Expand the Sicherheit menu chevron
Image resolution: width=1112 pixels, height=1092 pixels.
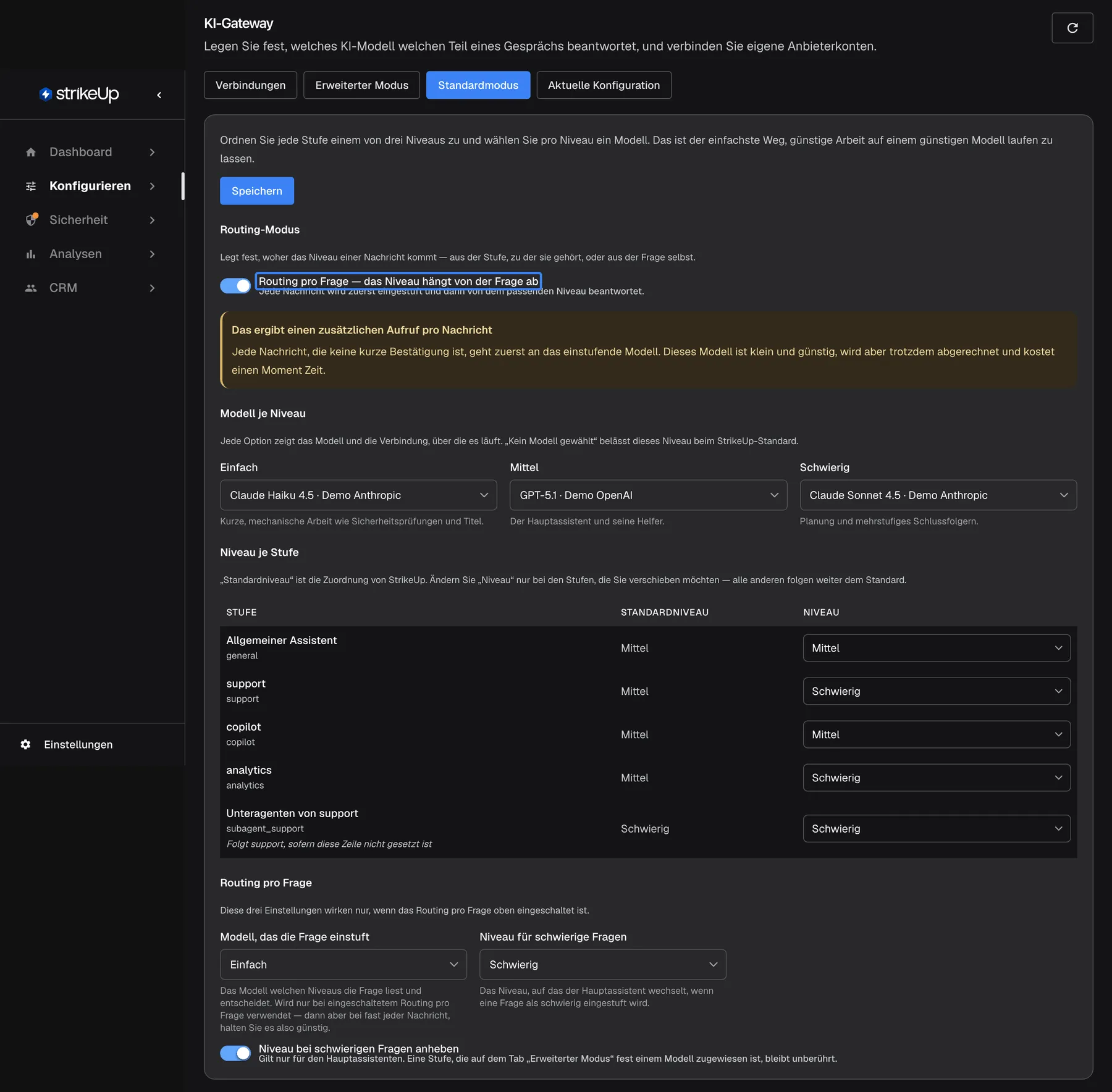coord(152,220)
